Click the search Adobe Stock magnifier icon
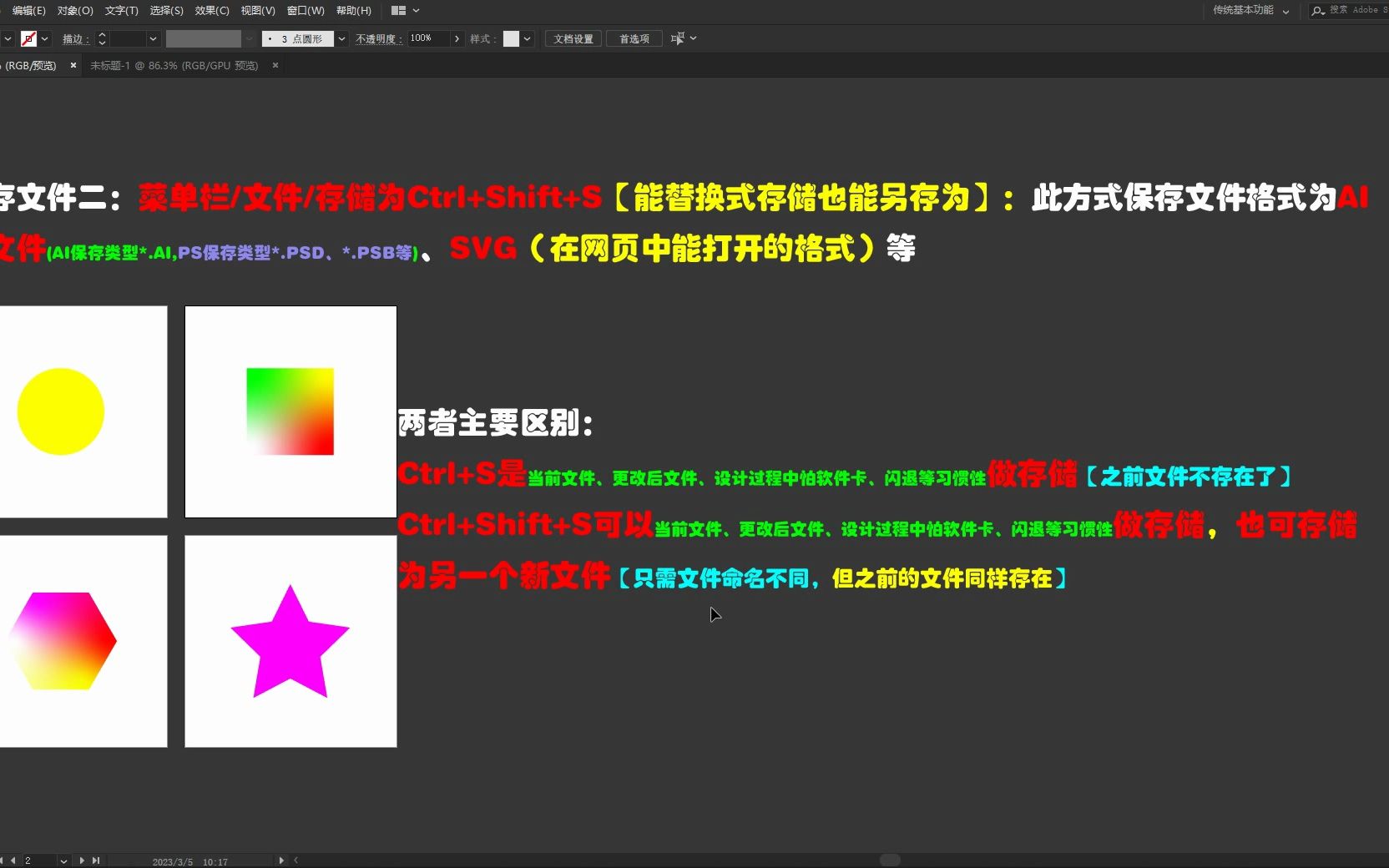This screenshot has height=868, width=1389. pos(1317,11)
